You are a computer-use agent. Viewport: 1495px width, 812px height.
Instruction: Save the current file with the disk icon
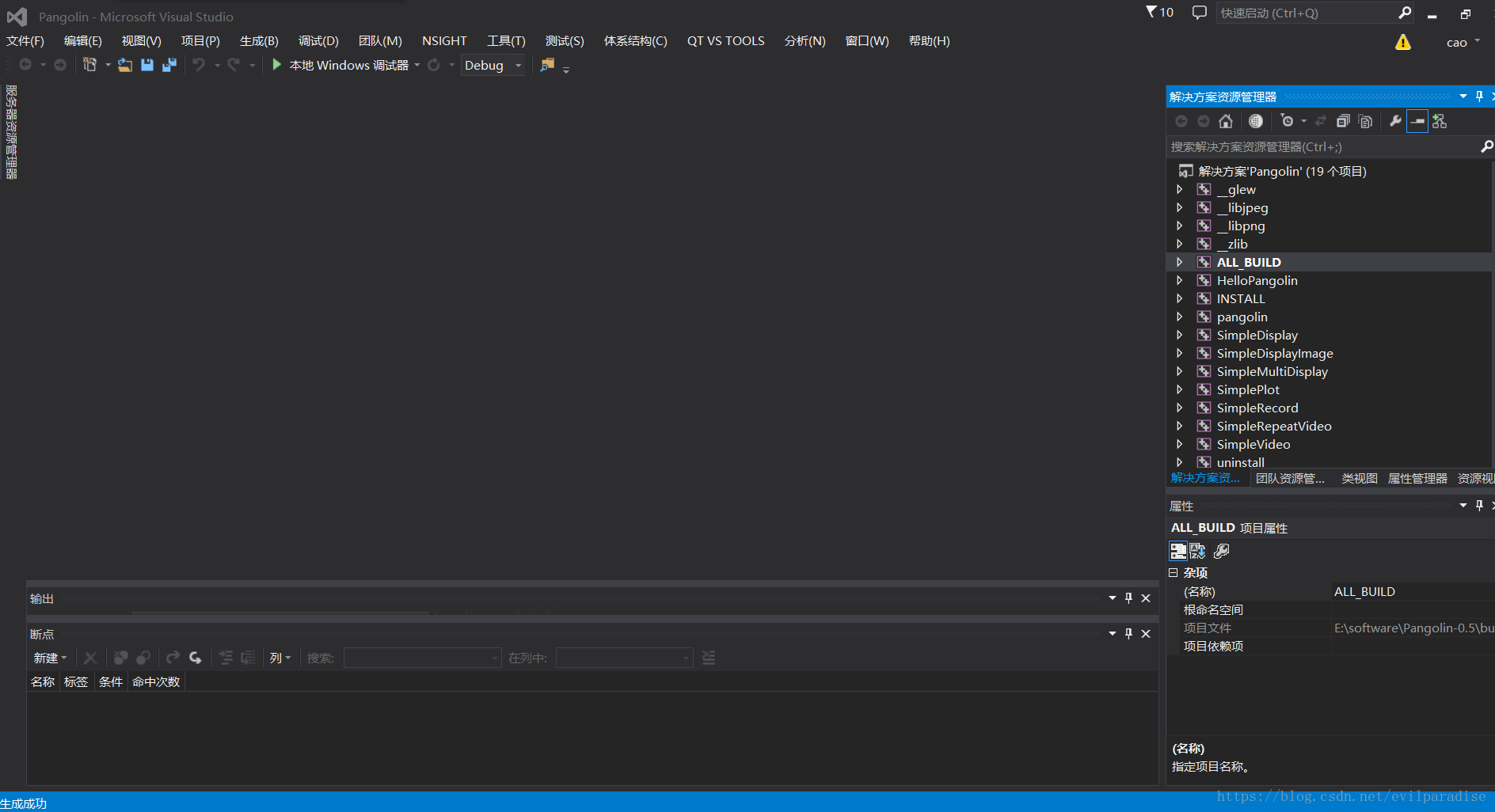[x=147, y=65]
